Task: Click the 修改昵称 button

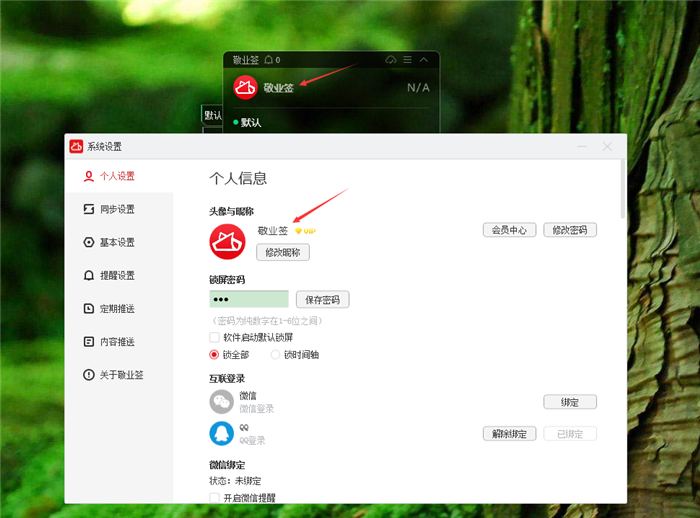Action: pyautogui.click(x=283, y=252)
